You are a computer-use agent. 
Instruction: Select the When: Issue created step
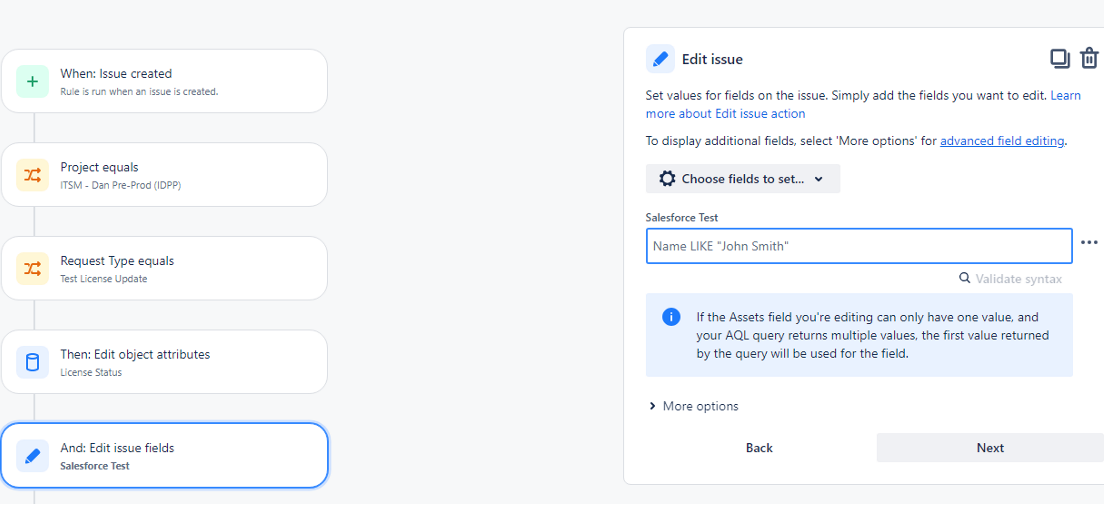(164, 81)
